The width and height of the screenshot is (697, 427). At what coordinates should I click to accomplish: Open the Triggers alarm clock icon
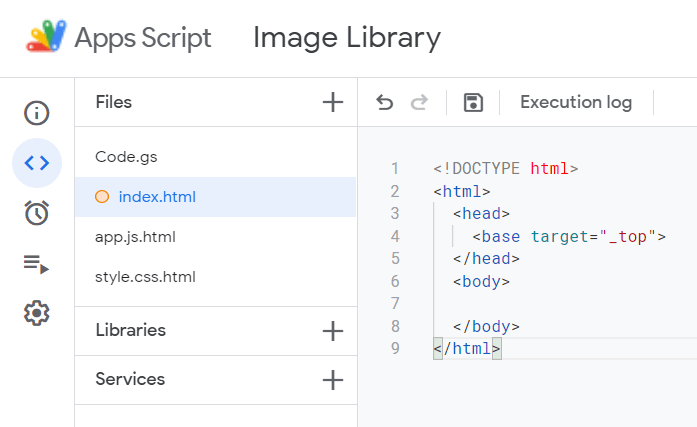[x=37, y=213]
